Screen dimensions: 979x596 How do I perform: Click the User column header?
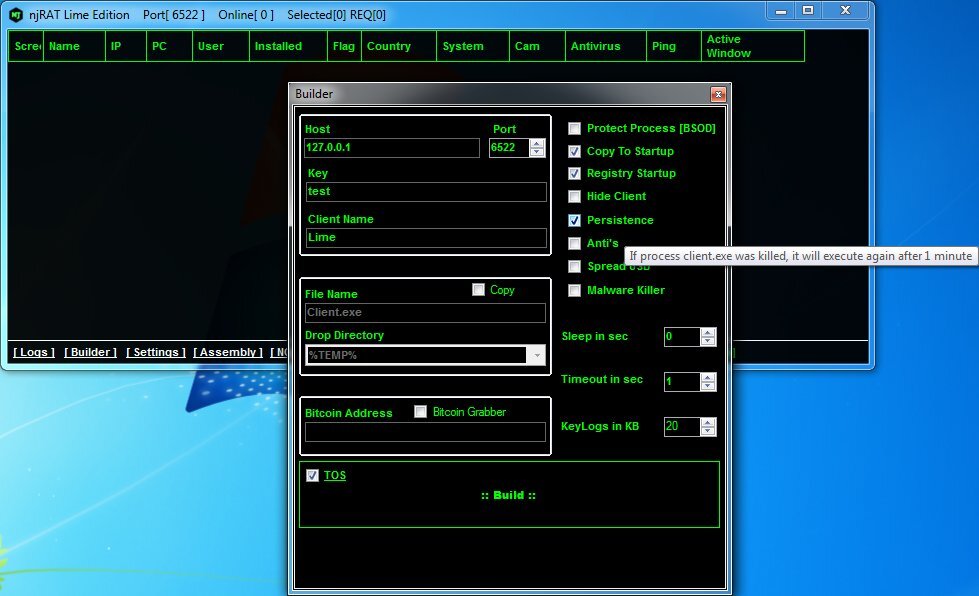[220, 46]
